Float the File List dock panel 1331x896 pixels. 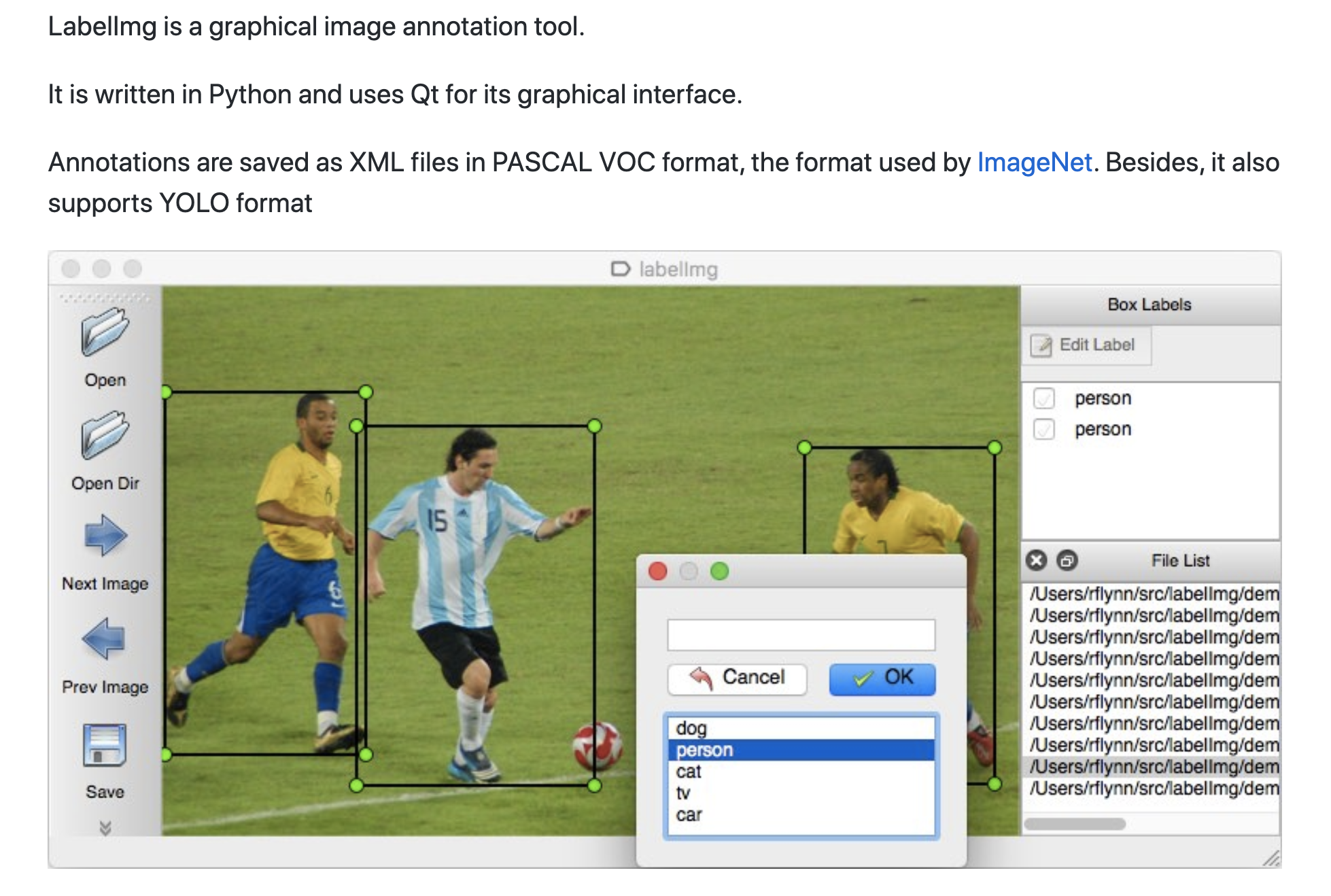[x=1067, y=560]
